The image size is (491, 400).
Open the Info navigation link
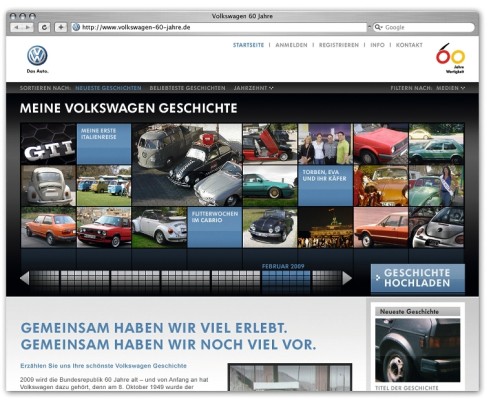pos(377,45)
